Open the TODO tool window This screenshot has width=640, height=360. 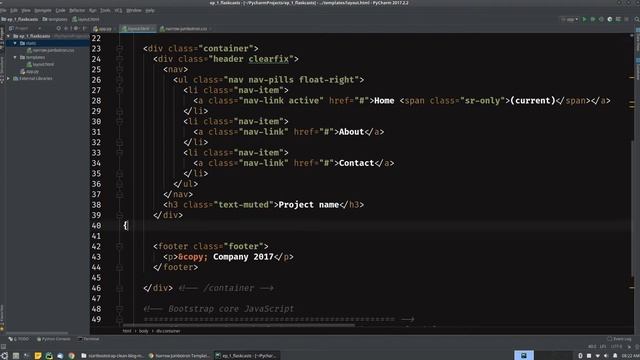[x=19, y=339]
